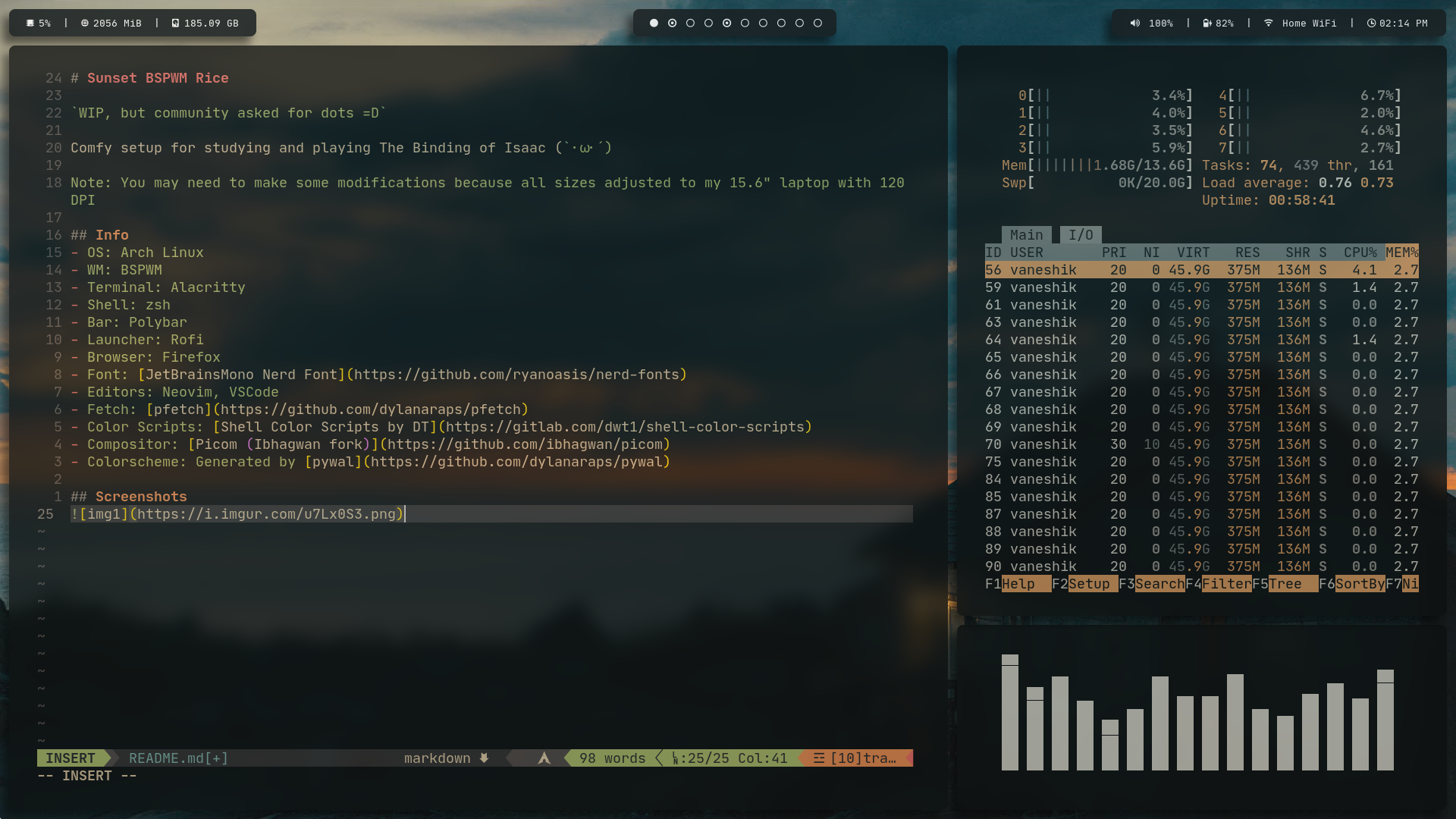Click the pywal GitHub link in the README

point(516,462)
